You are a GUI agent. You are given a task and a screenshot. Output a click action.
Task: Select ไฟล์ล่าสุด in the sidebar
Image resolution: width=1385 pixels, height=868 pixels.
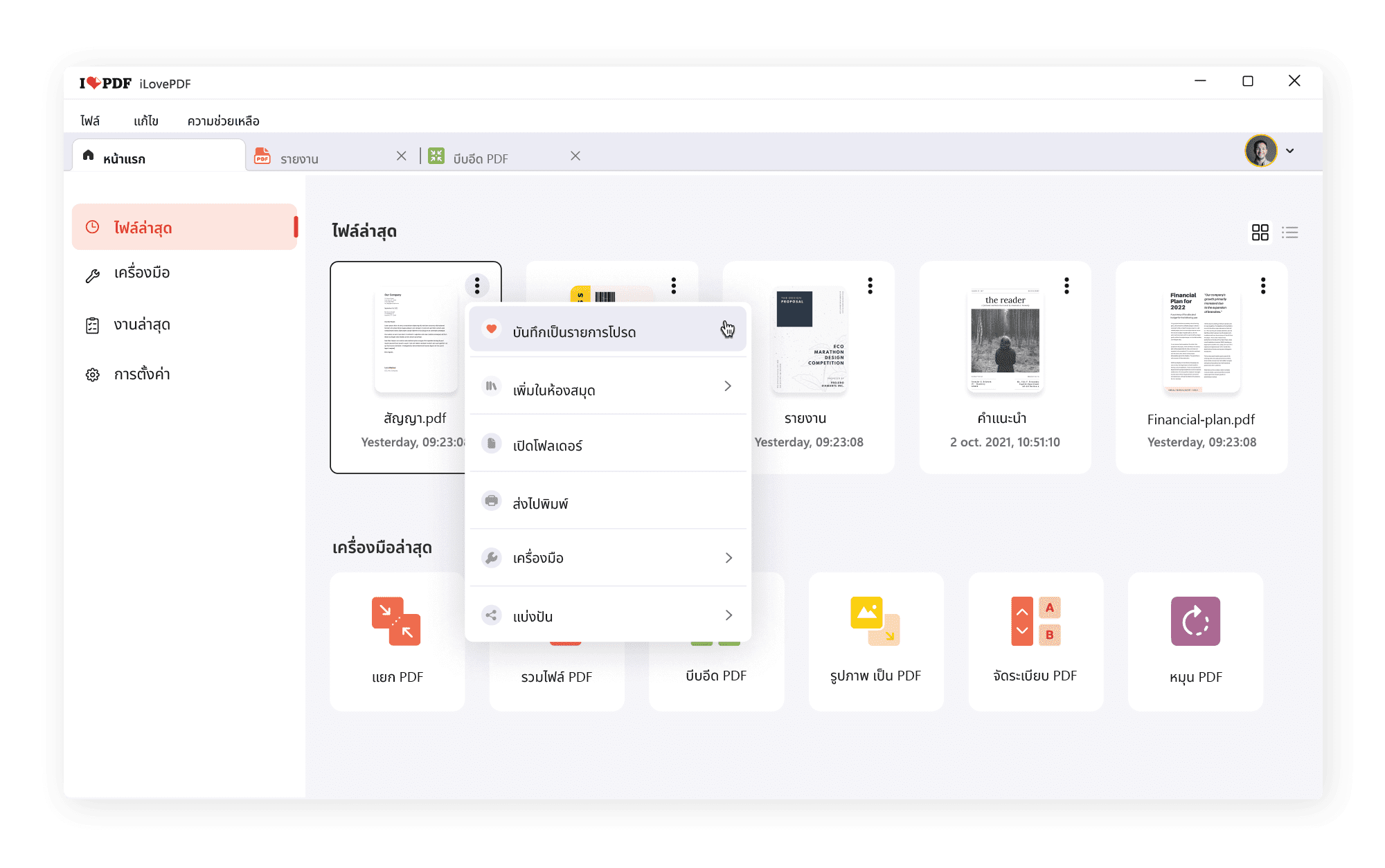click(185, 227)
